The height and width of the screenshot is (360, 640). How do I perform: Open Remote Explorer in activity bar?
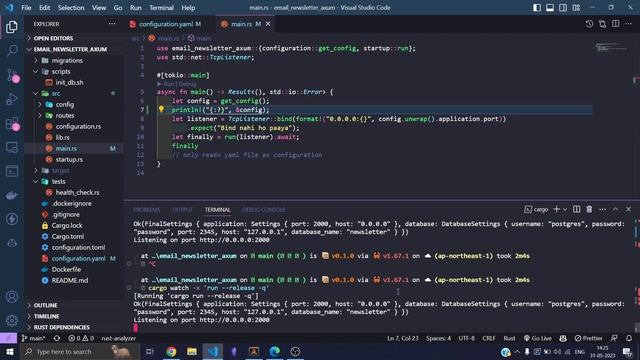click(12, 147)
